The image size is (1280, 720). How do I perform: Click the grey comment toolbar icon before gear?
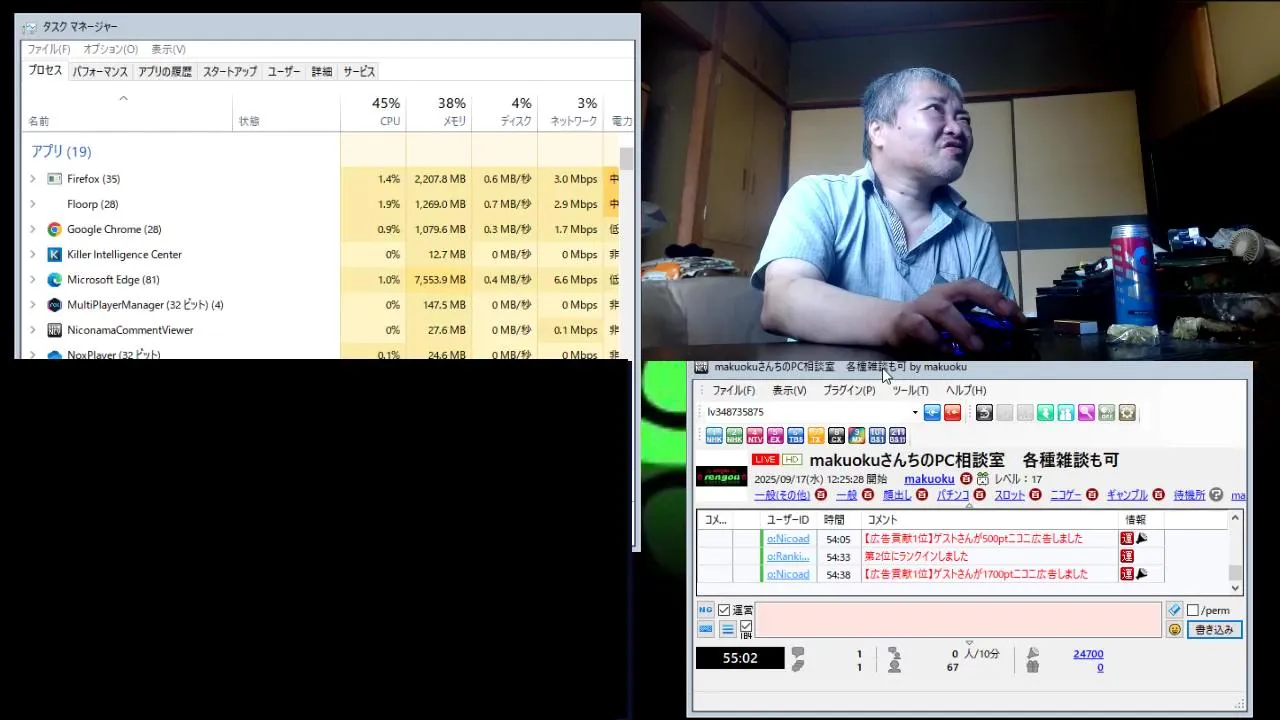[x=1106, y=413]
